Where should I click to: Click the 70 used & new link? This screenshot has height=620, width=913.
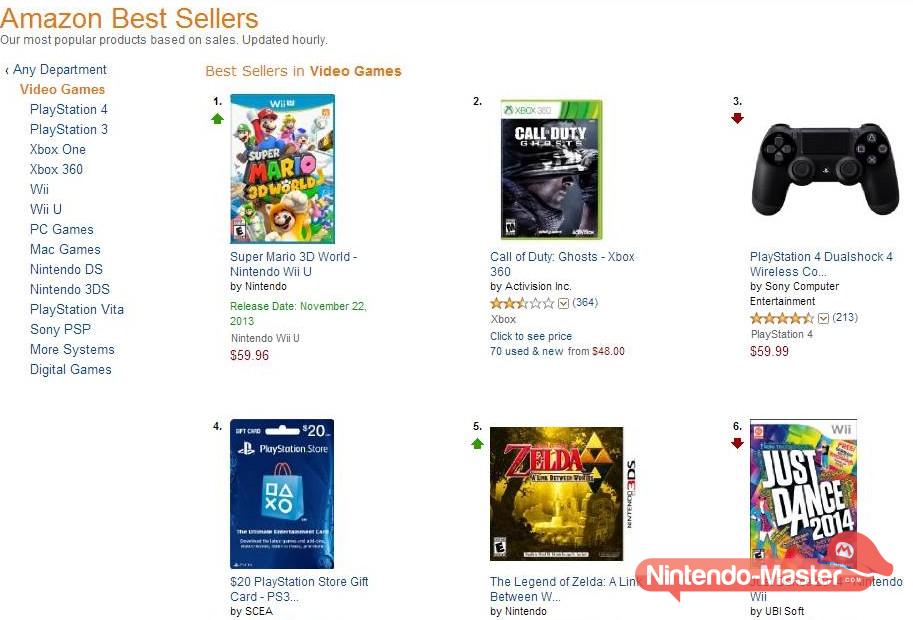coord(526,352)
